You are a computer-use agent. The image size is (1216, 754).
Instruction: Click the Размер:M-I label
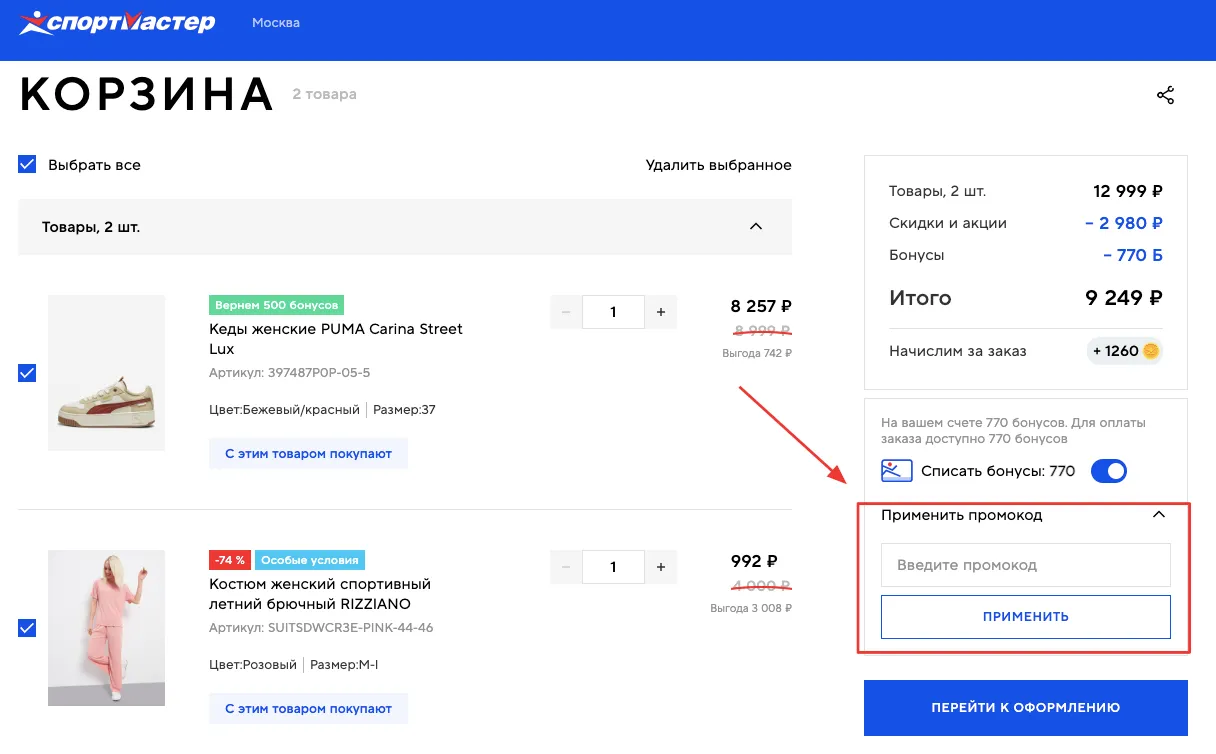344,665
